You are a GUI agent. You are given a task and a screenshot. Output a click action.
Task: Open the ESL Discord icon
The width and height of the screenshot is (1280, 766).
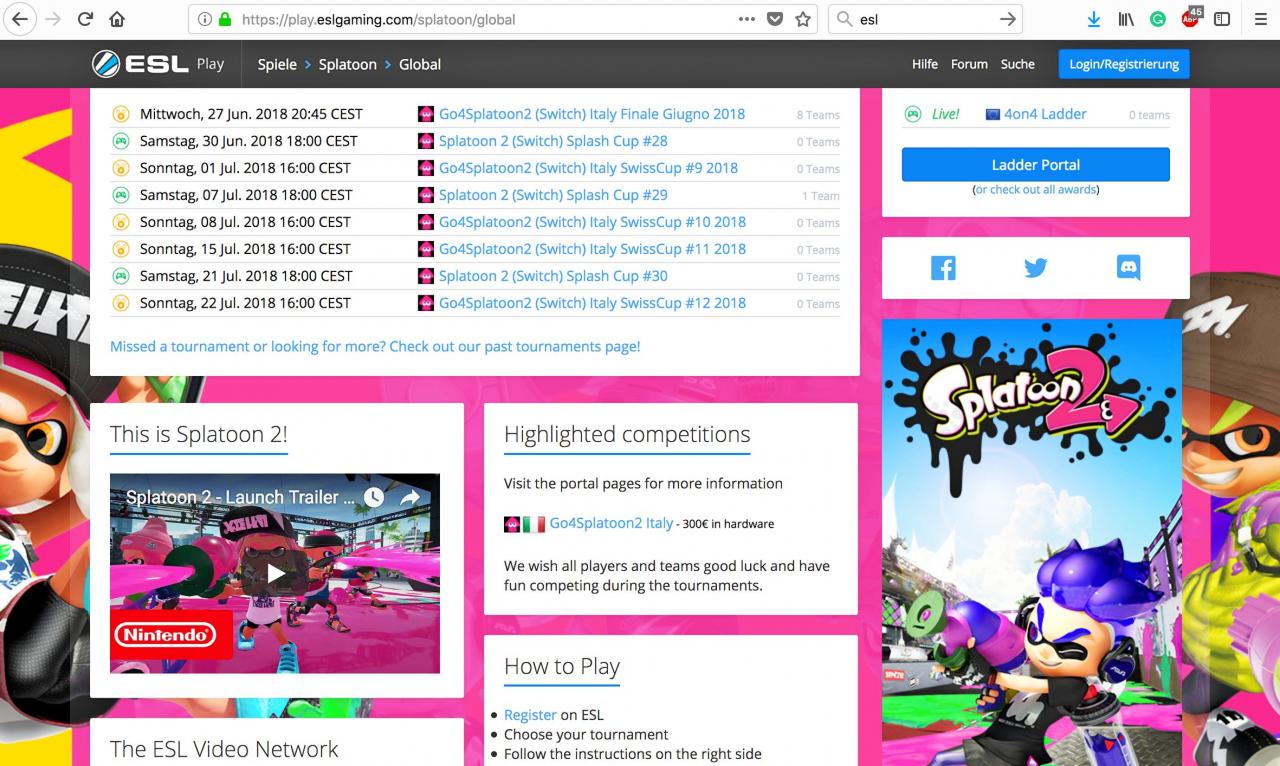(1128, 268)
